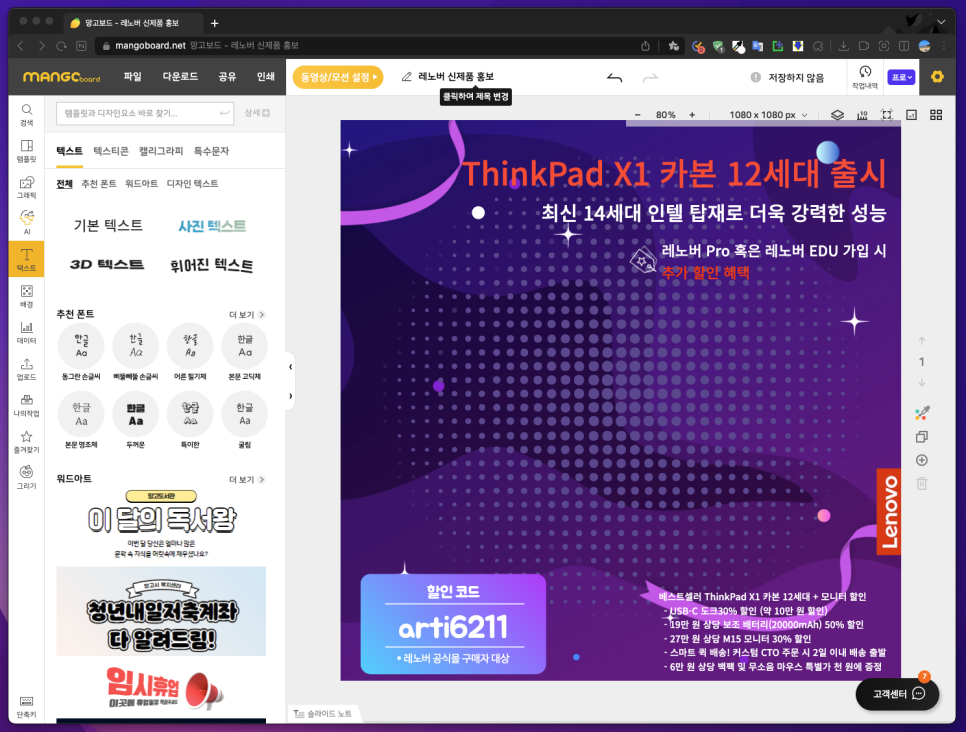Screen dimensions: 966x732
Task: Expand 워드아트 with 더 보기
Action: [246, 479]
